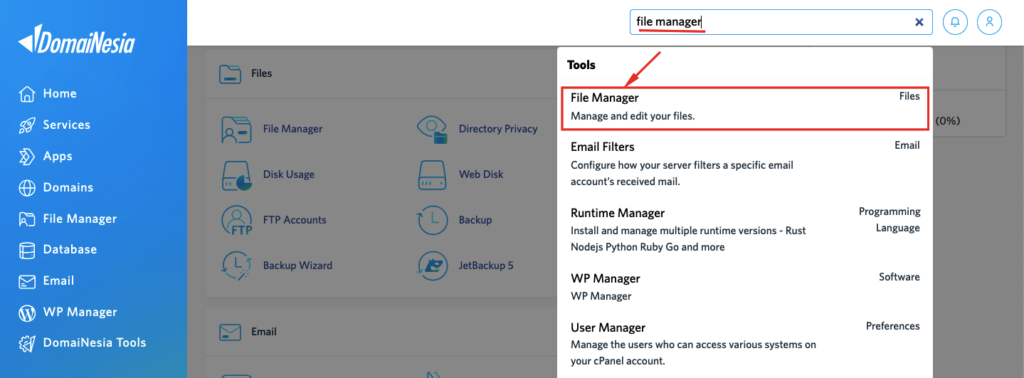Open Home from the sidebar
Viewport: 1024px width, 378px height.
(x=48, y=94)
